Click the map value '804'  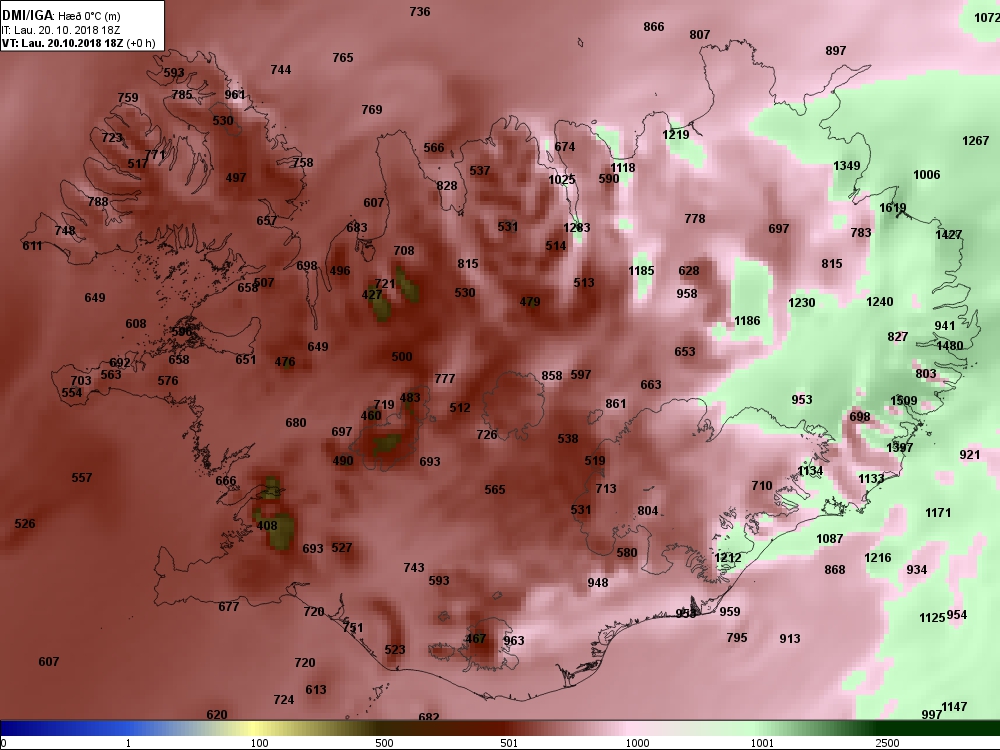pos(647,511)
